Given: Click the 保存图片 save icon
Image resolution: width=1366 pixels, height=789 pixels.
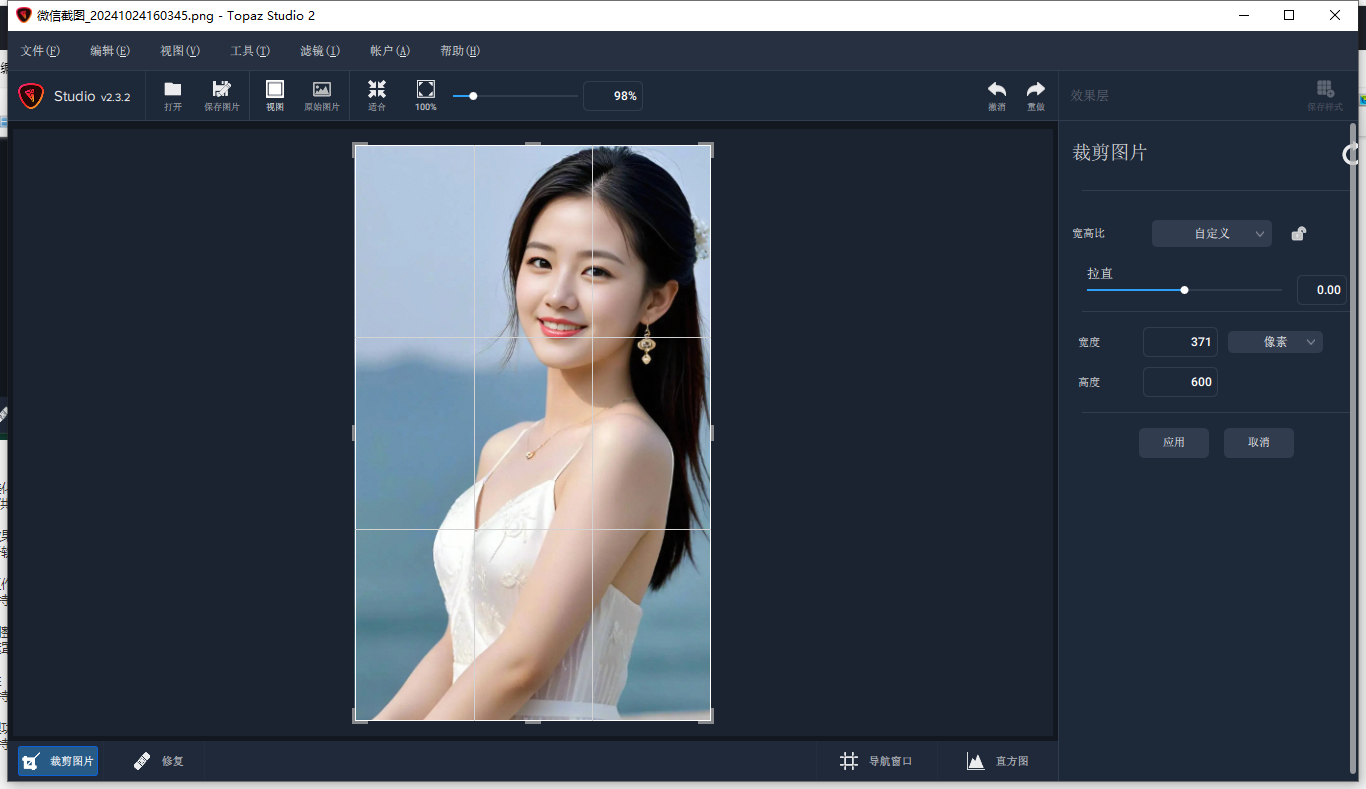Looking at the screenshot, I should [x=222, y=90].
